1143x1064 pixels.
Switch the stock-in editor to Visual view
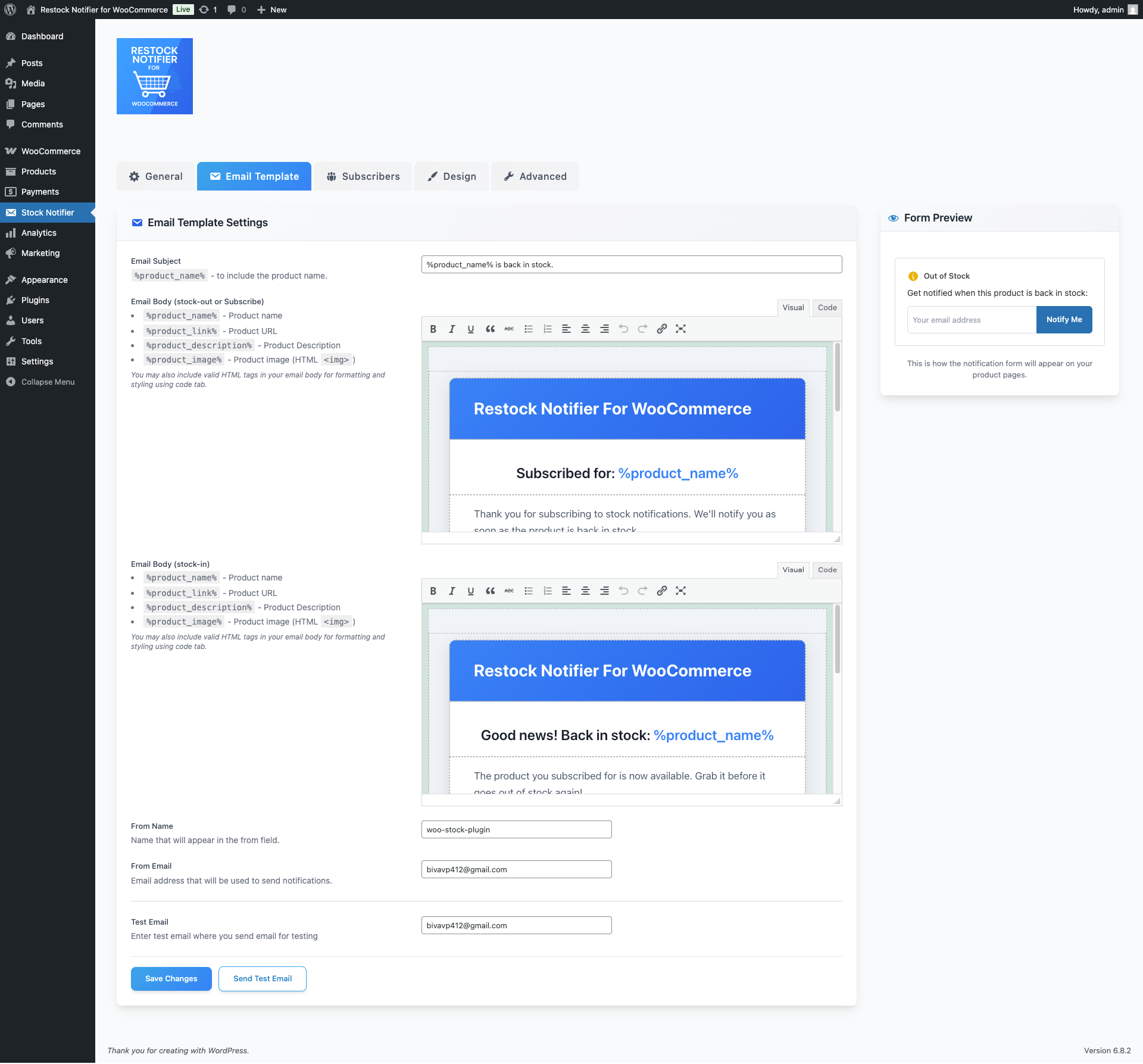pyautogui.click(x=793, y=570)
